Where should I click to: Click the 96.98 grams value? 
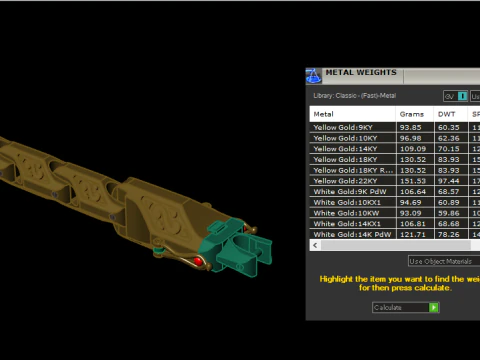click(411, 138)
